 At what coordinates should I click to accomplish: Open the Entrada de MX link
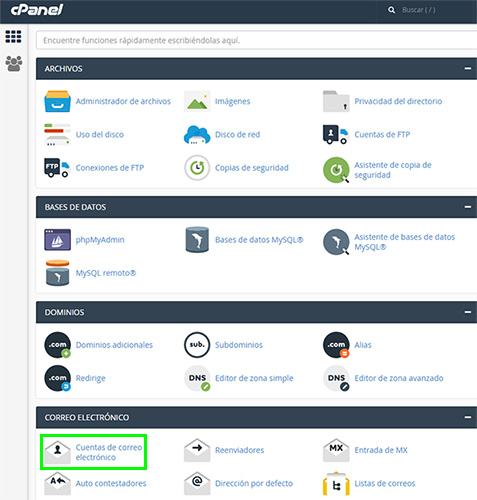point(381,450)
